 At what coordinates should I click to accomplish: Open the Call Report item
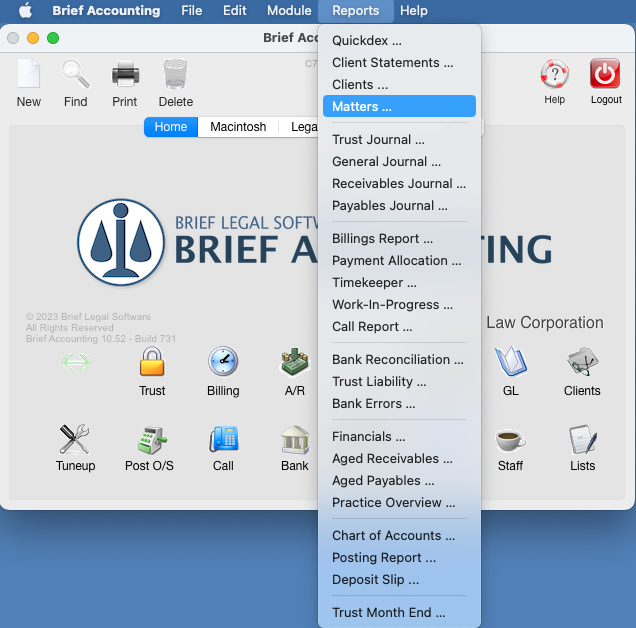click(400, 326)
